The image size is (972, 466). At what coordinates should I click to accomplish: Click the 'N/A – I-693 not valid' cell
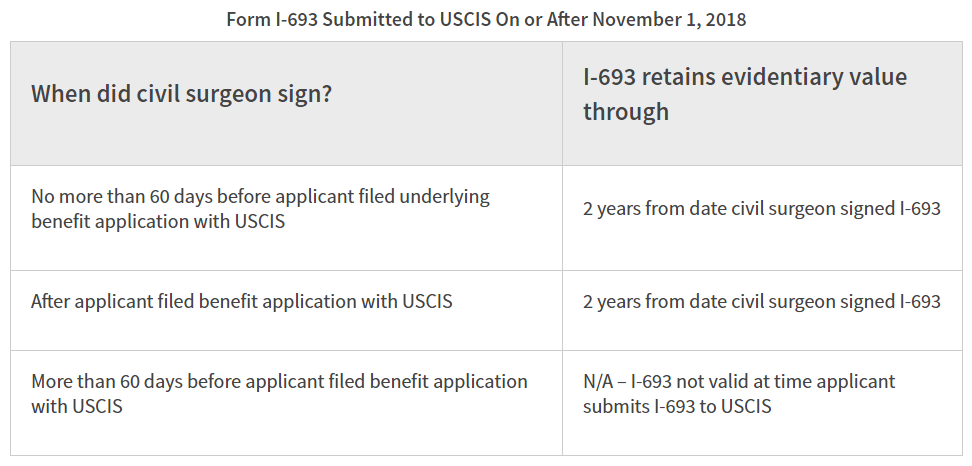[739, 394]
